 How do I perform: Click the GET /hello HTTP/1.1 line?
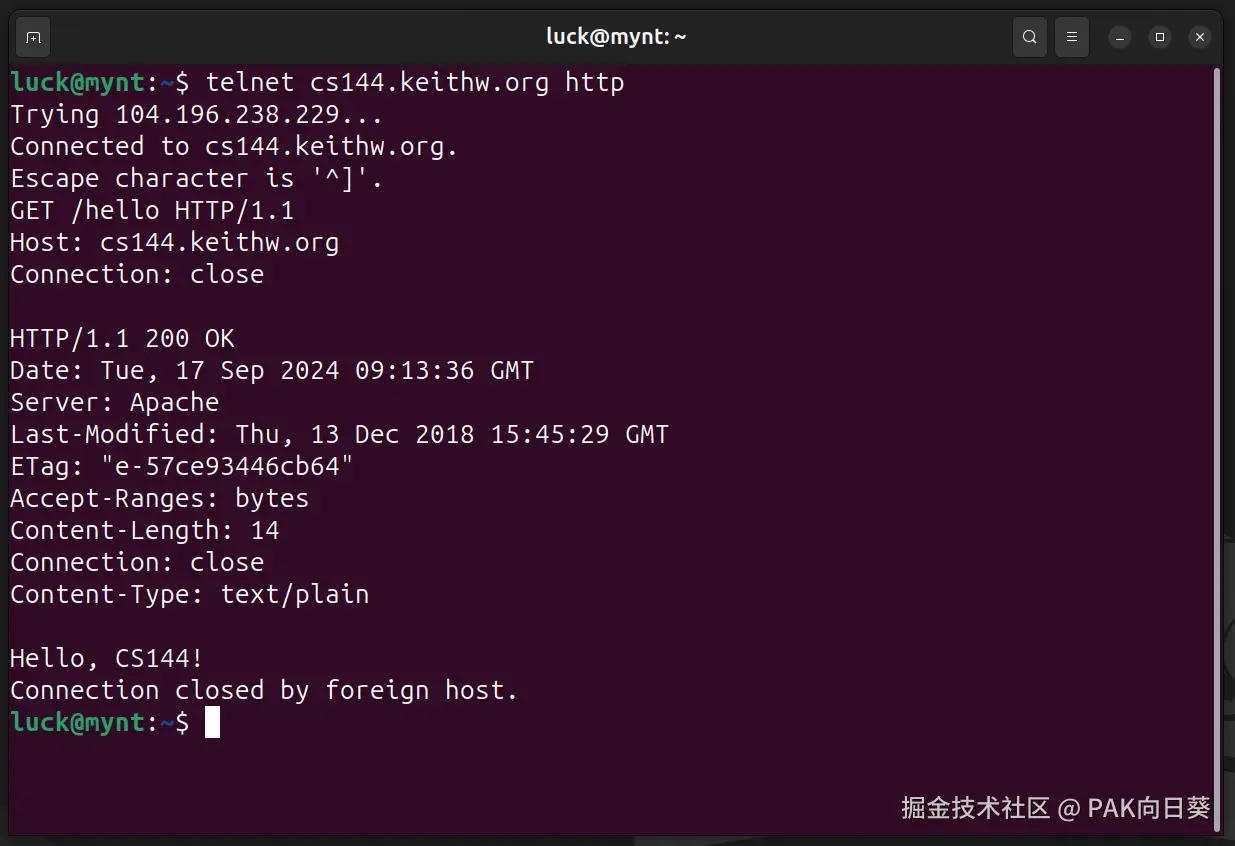pyautogui.click(x=152, y=210)
